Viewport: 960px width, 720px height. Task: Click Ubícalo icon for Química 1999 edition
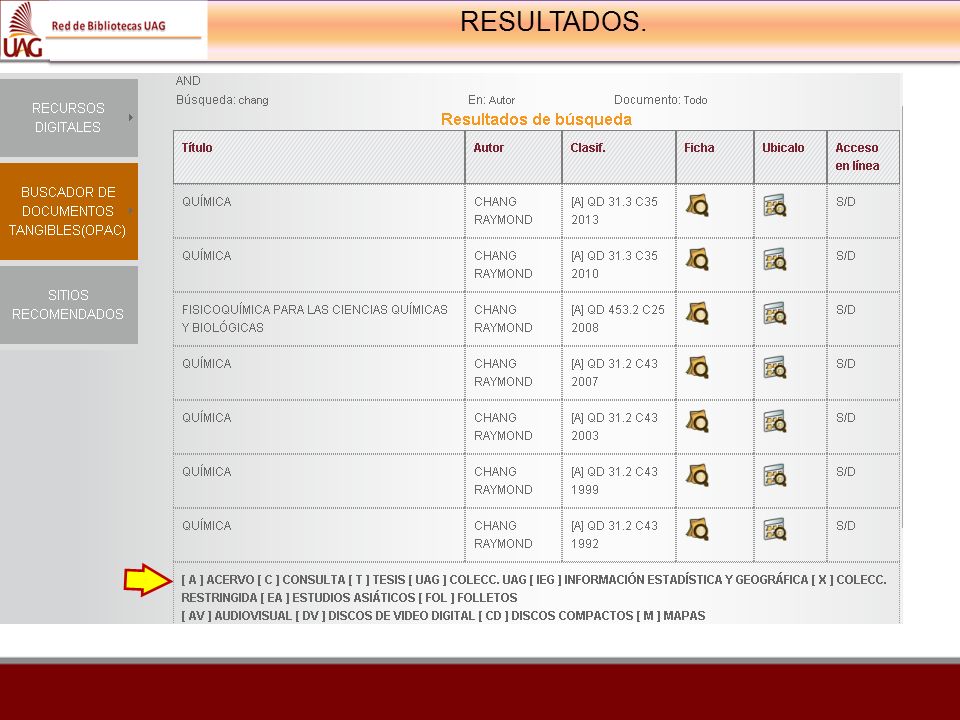pyautogui.click(x=775, y=475)
